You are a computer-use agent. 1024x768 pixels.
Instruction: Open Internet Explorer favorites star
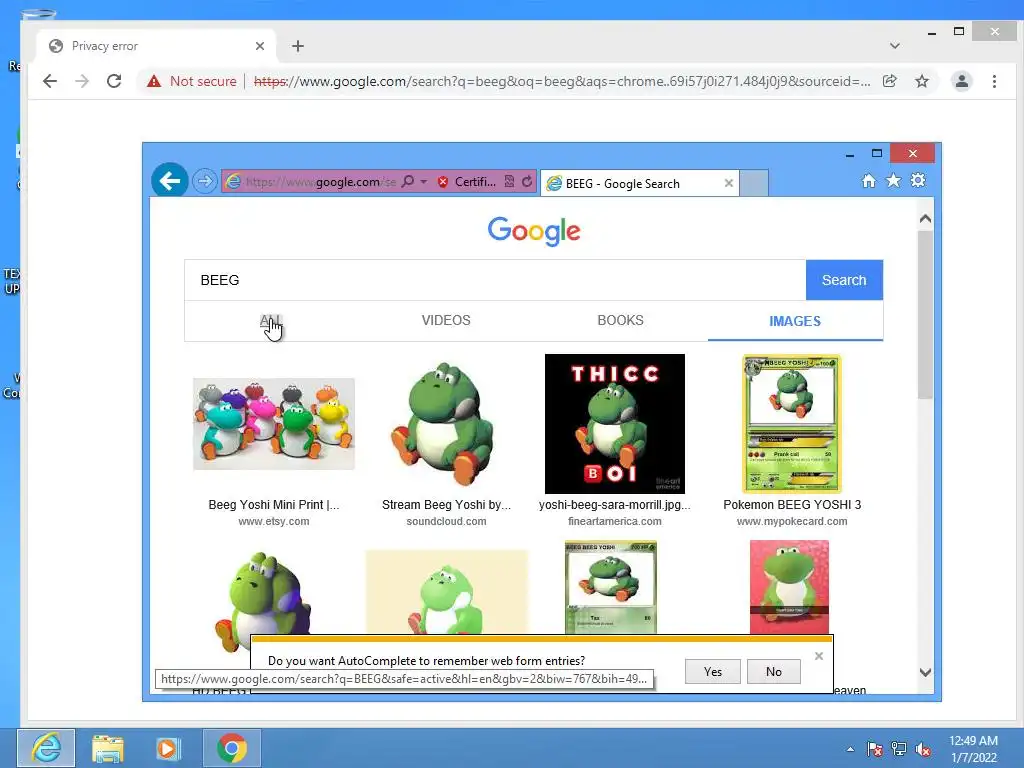893,180
